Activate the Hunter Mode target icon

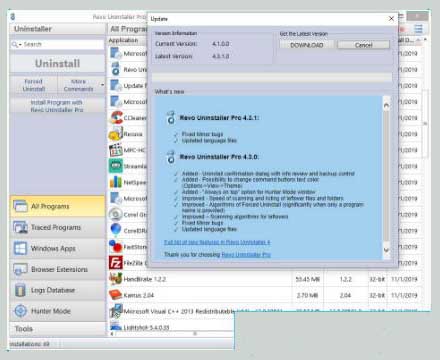pyautogui.click(x=20, y=311)
